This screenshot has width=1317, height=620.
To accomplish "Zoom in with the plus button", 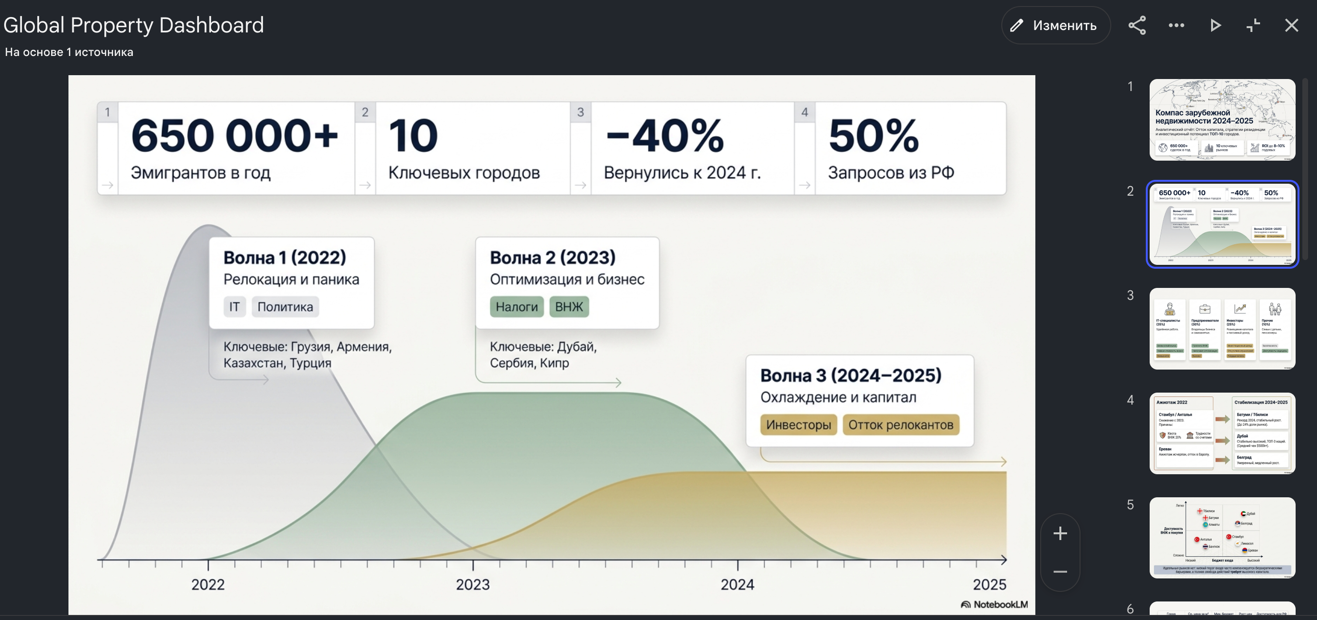I will [x=1060, y=534].
